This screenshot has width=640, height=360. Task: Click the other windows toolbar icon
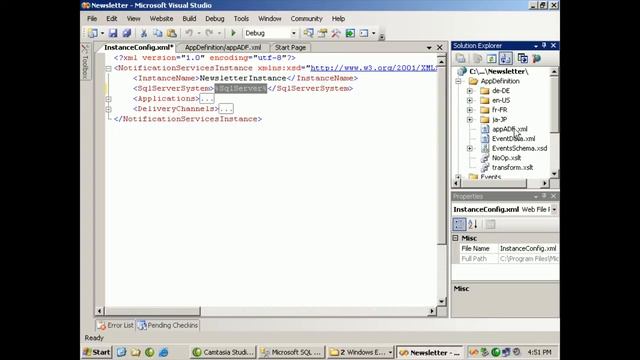[x=364, y=33]
